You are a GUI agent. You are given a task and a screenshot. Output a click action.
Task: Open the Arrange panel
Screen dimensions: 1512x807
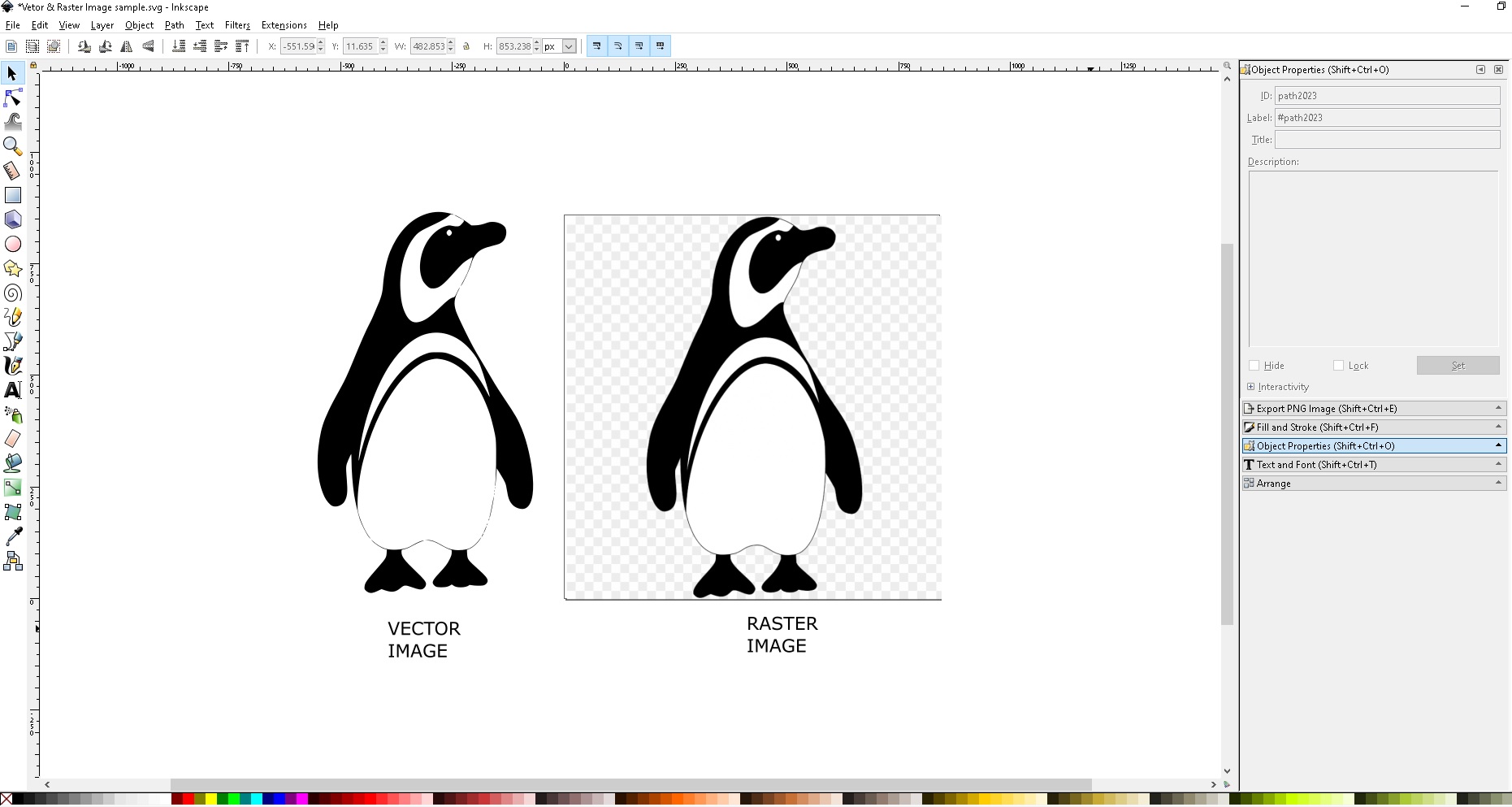coord(1374,484)
